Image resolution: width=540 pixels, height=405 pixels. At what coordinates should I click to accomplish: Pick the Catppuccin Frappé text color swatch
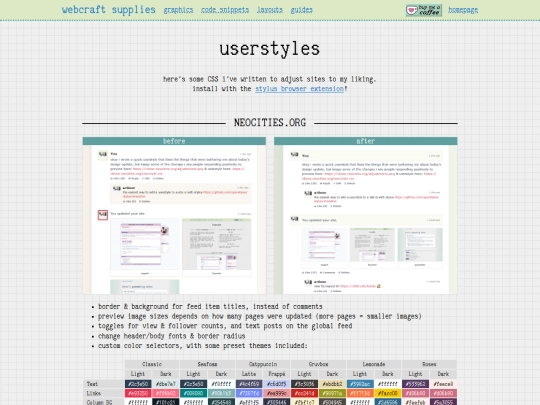277,384
